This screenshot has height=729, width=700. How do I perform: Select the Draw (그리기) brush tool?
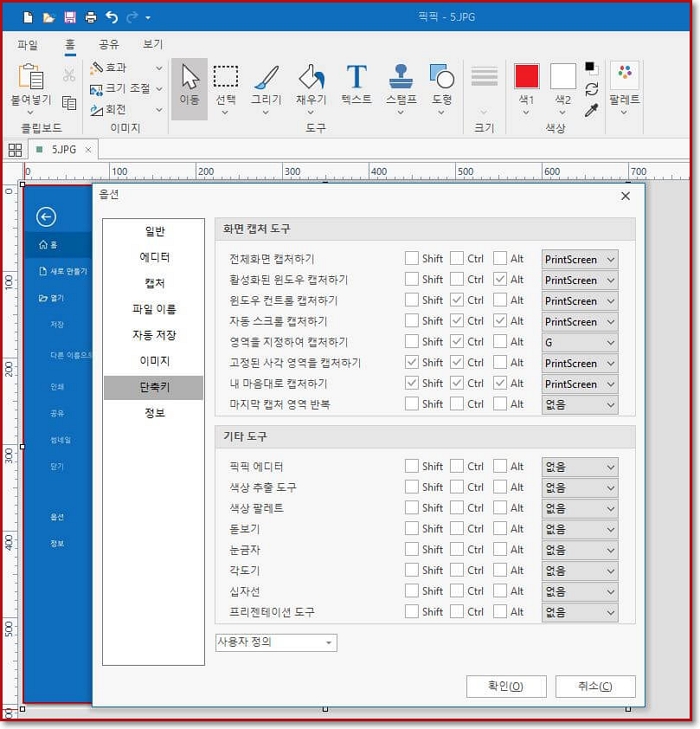(x=266, y=88)
